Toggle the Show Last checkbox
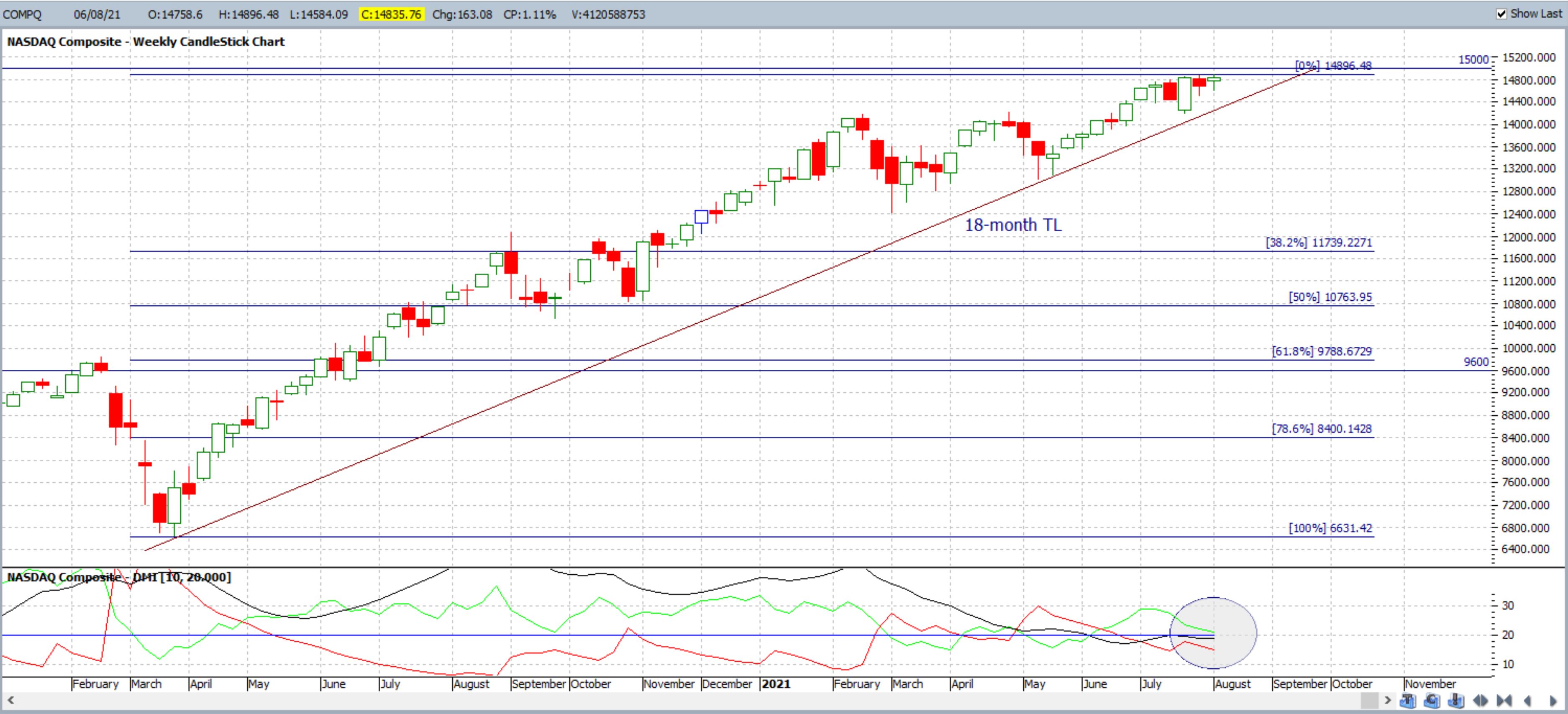The height and width of the screenshot is (714, 1568). [1501, 13]
